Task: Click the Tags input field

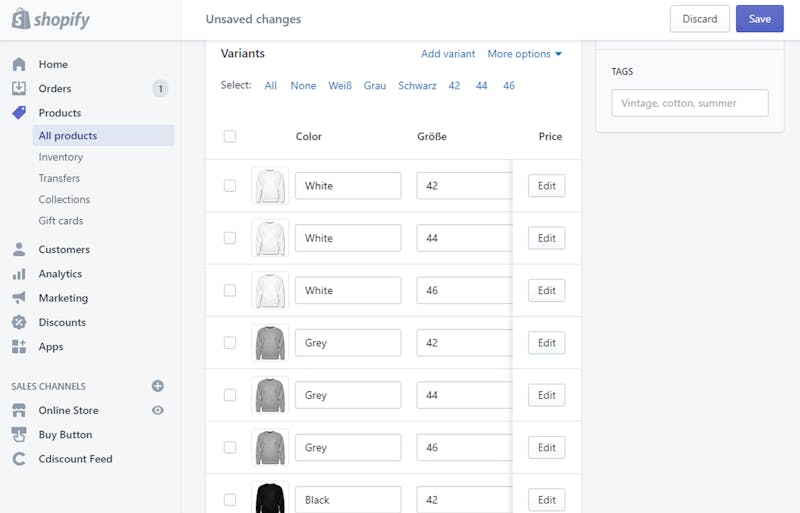Action: pos(690,103)
